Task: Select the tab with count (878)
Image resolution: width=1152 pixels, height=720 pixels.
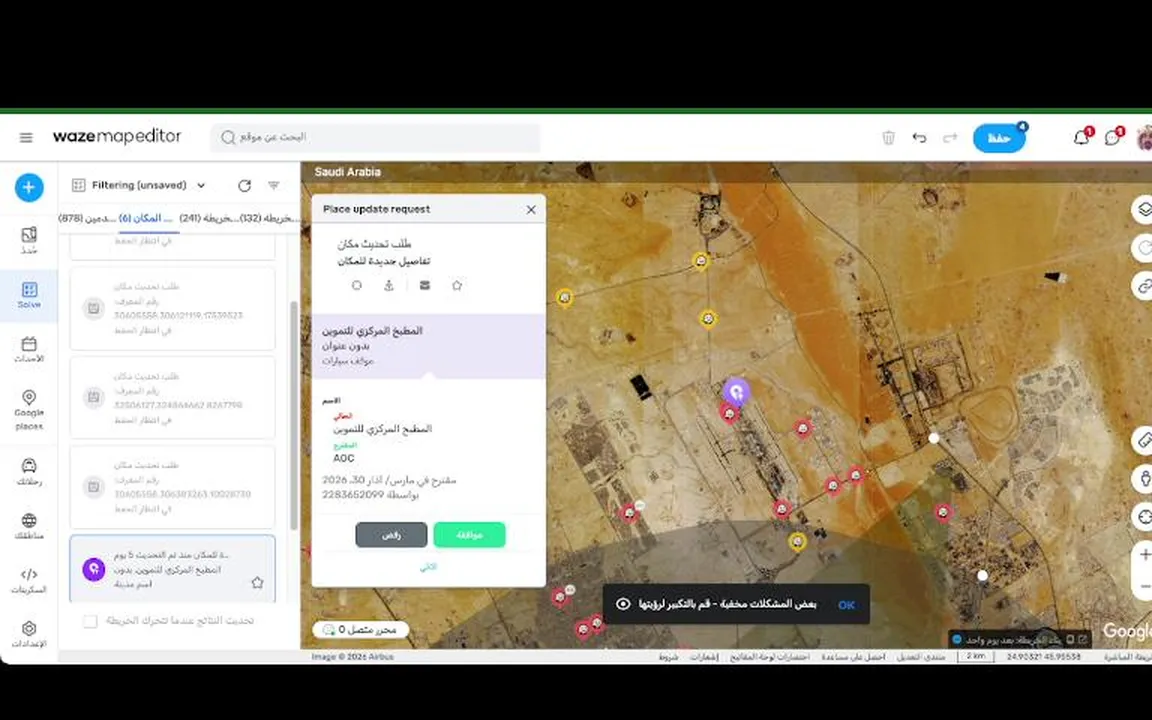Action: click(87, 218)
